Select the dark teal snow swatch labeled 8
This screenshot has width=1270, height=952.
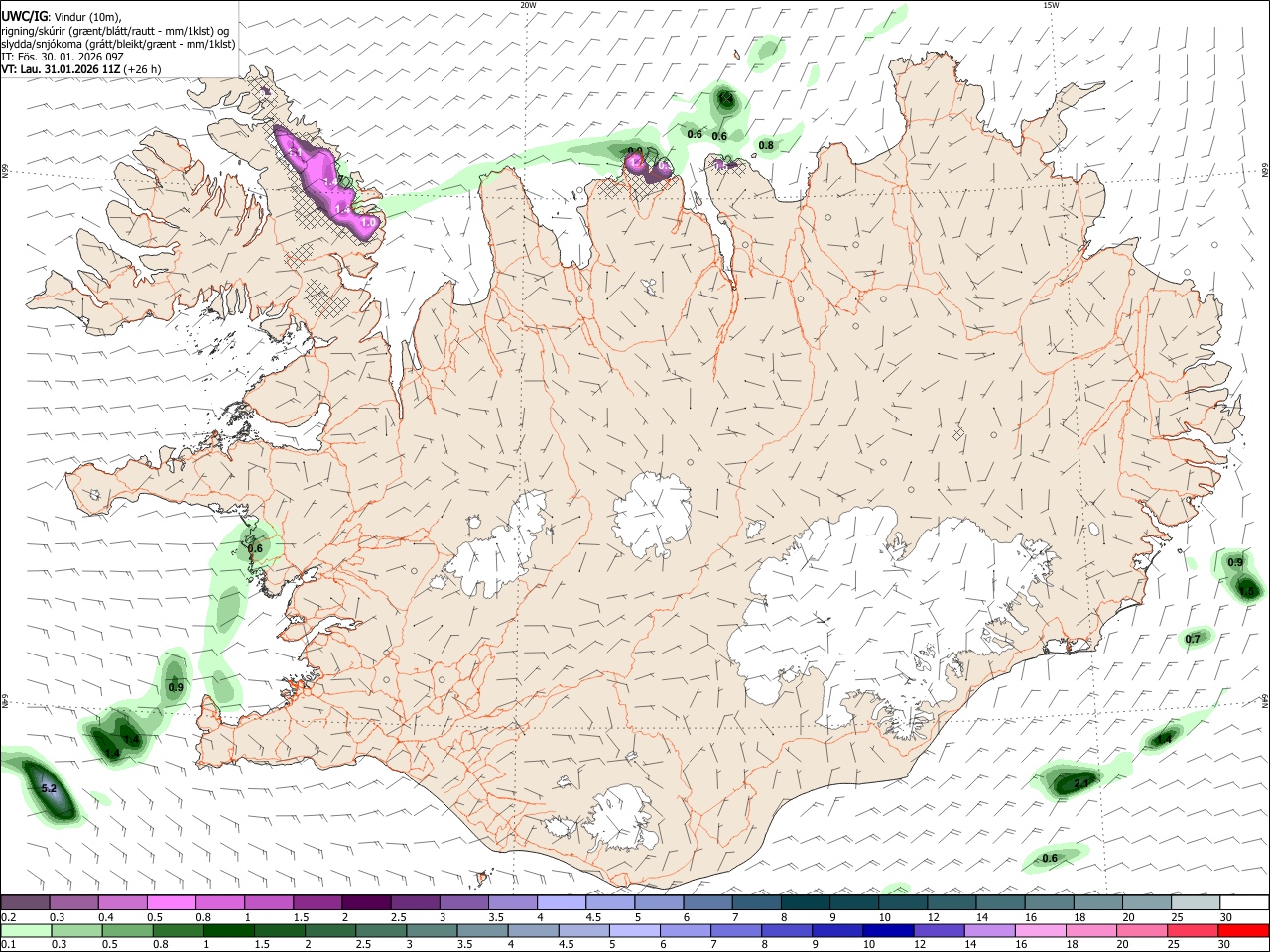[x=805, y=902]
